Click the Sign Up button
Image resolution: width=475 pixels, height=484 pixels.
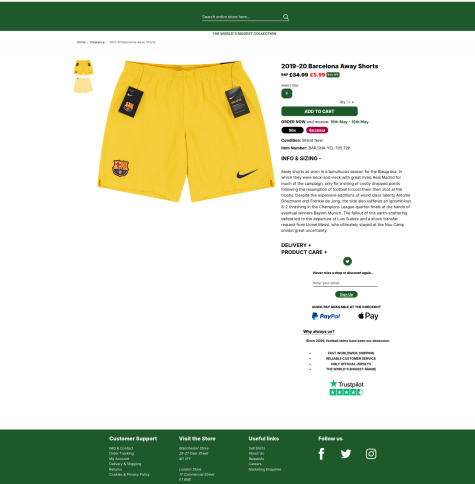[x=346, y=294]
